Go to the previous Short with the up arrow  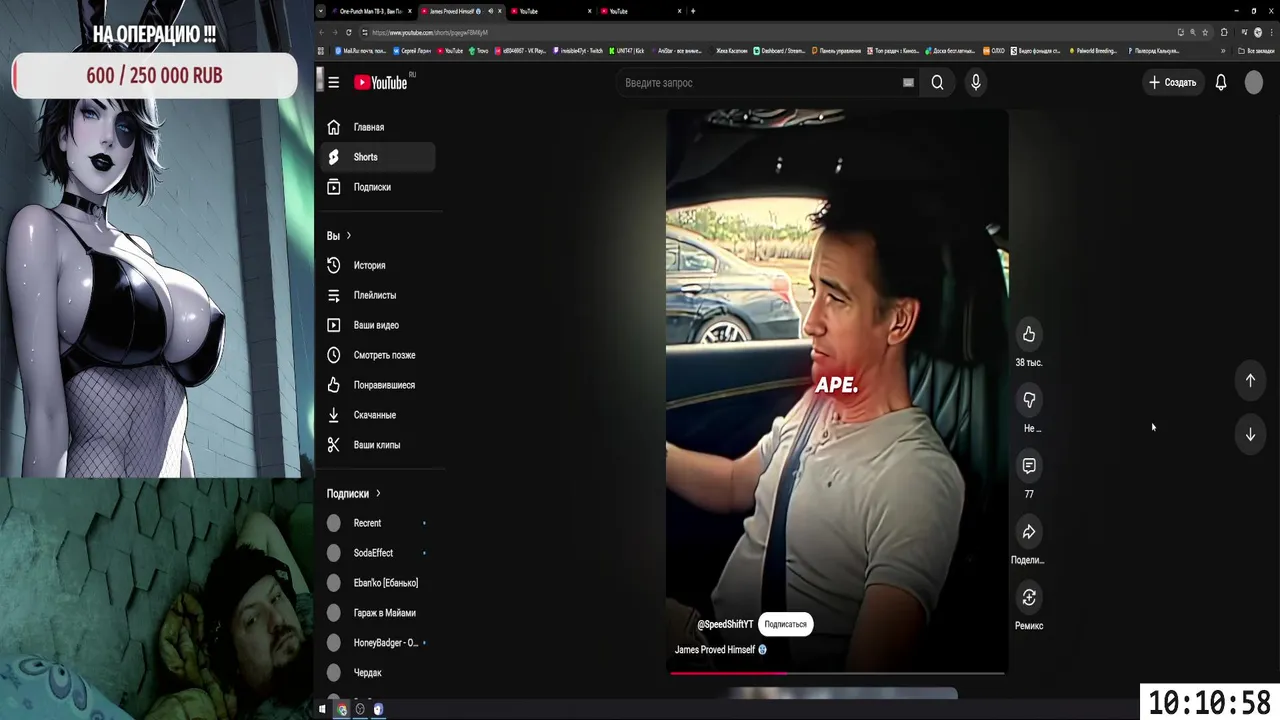point(1250,380)
